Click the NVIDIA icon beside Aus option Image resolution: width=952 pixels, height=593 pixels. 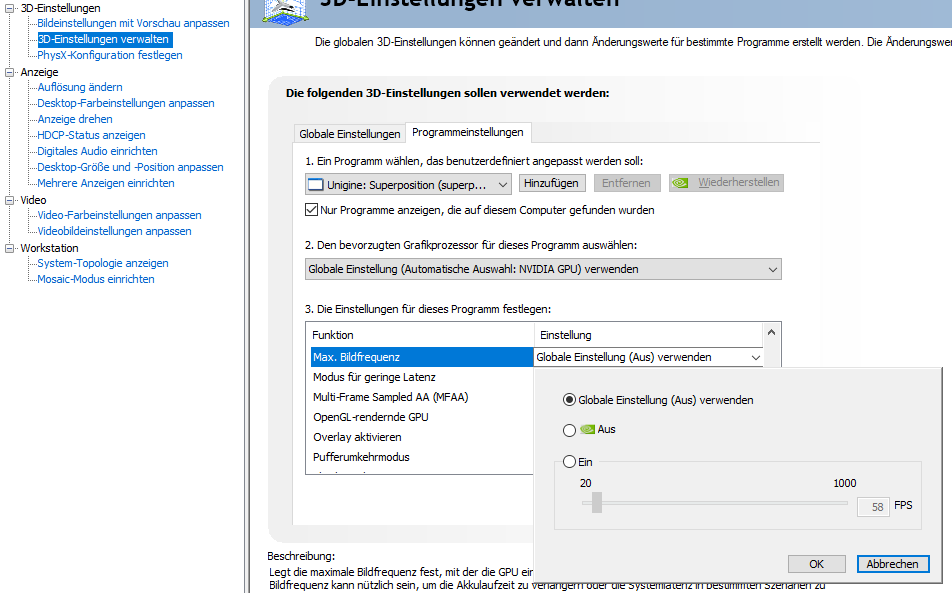coord(587,429)
